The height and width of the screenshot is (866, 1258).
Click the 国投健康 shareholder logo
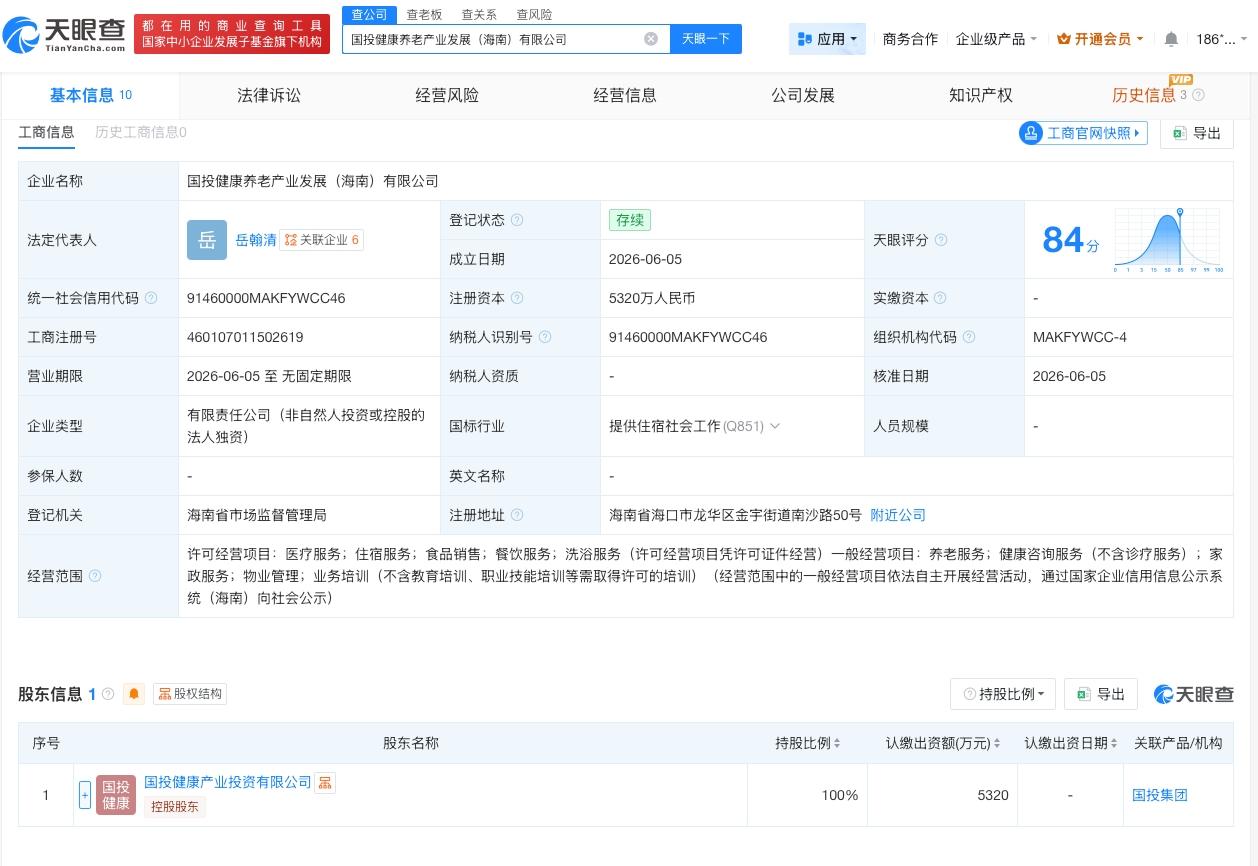pyautogui.click(x=116, y=795)
